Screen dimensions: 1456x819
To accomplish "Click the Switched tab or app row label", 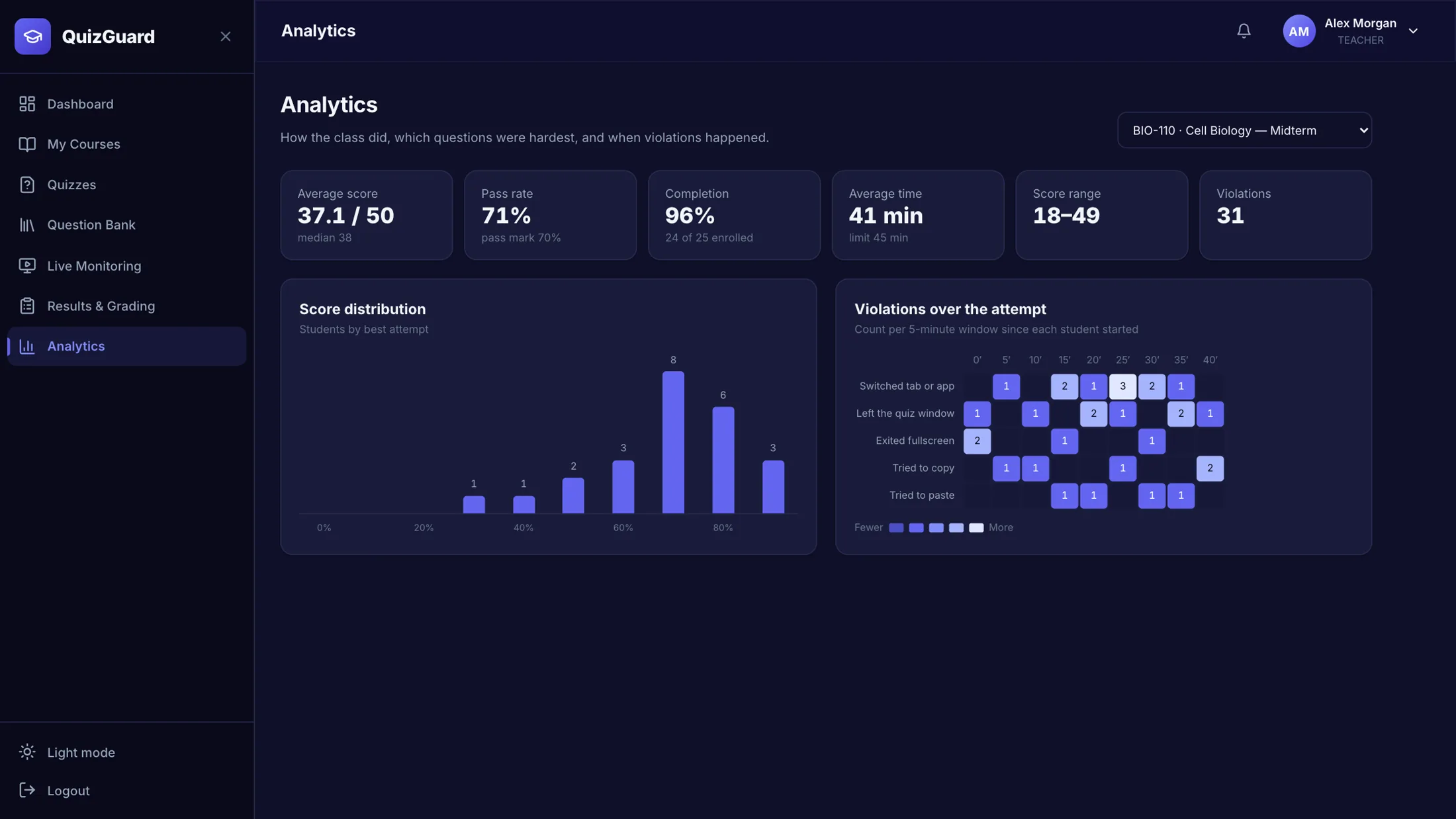I will 907,386.
